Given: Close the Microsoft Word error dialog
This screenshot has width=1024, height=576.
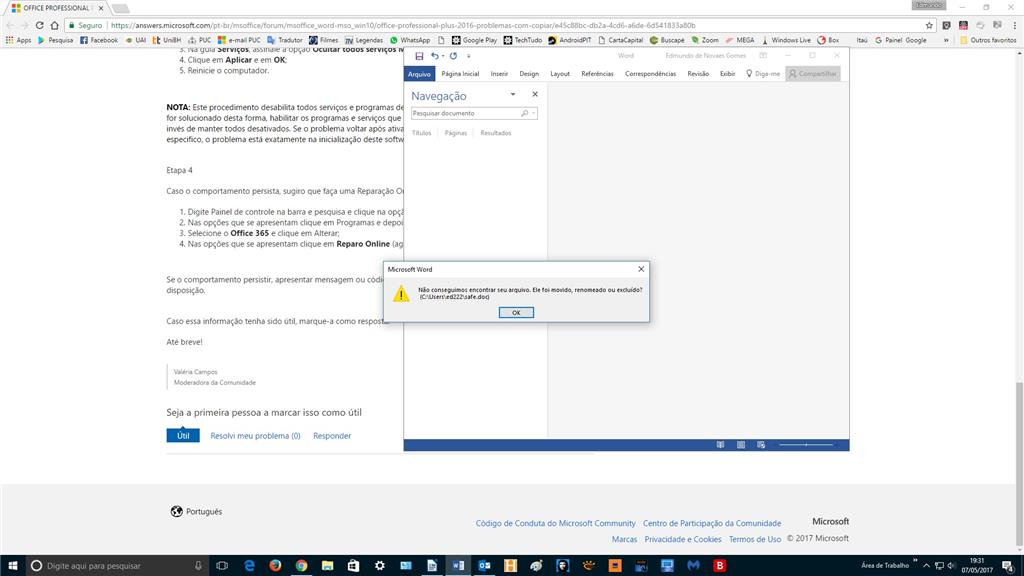Looking at the screenshot, I should [x=641, y=269].
